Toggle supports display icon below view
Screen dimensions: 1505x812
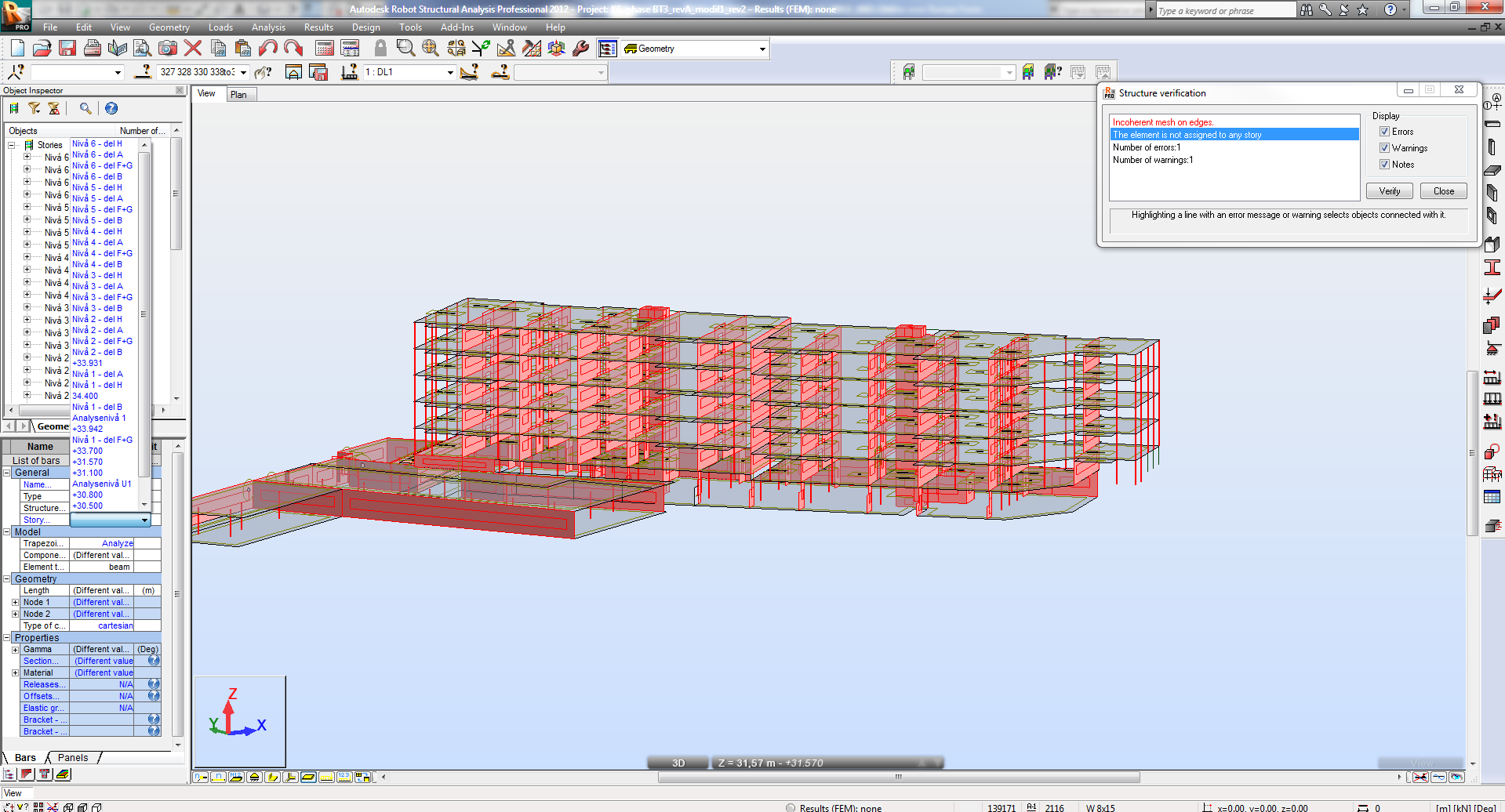point(254,777)
